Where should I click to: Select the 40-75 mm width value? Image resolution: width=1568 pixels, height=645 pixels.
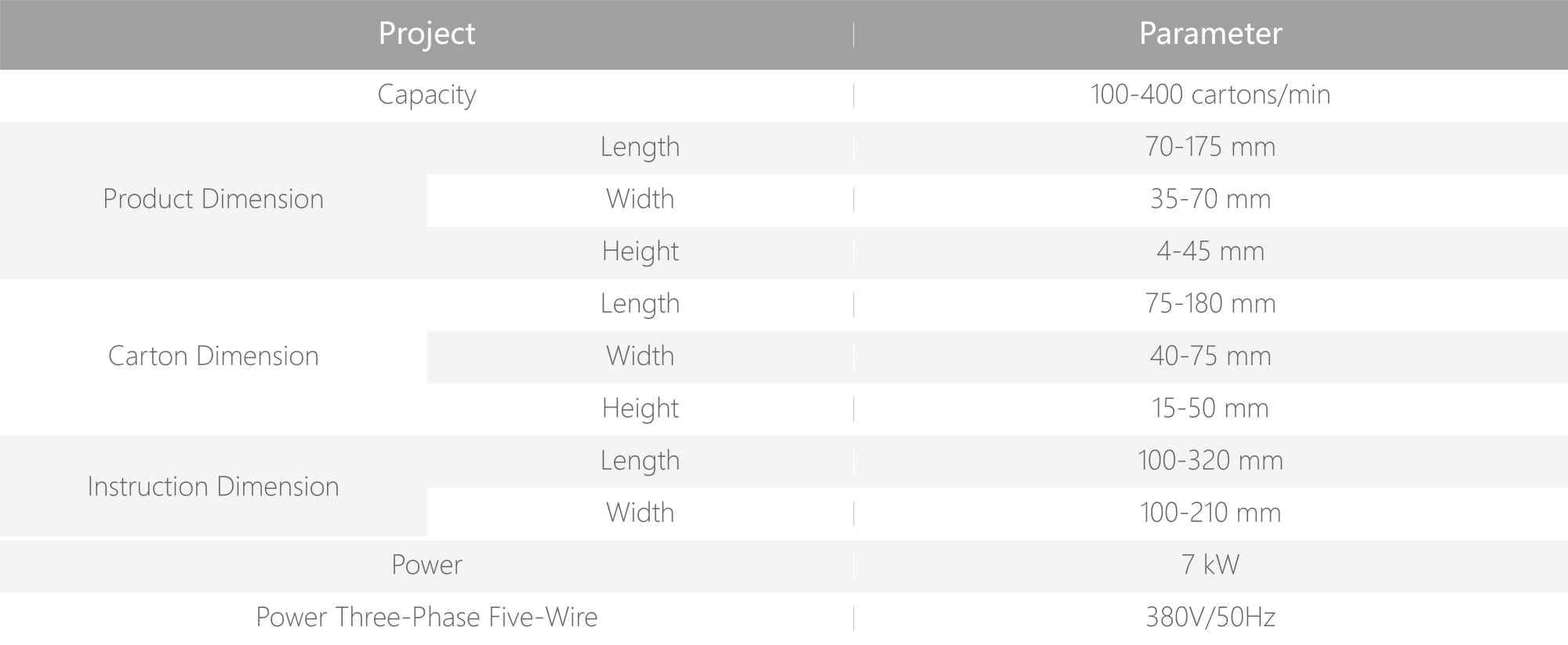pyautogui.click(x=1210, y=357)
